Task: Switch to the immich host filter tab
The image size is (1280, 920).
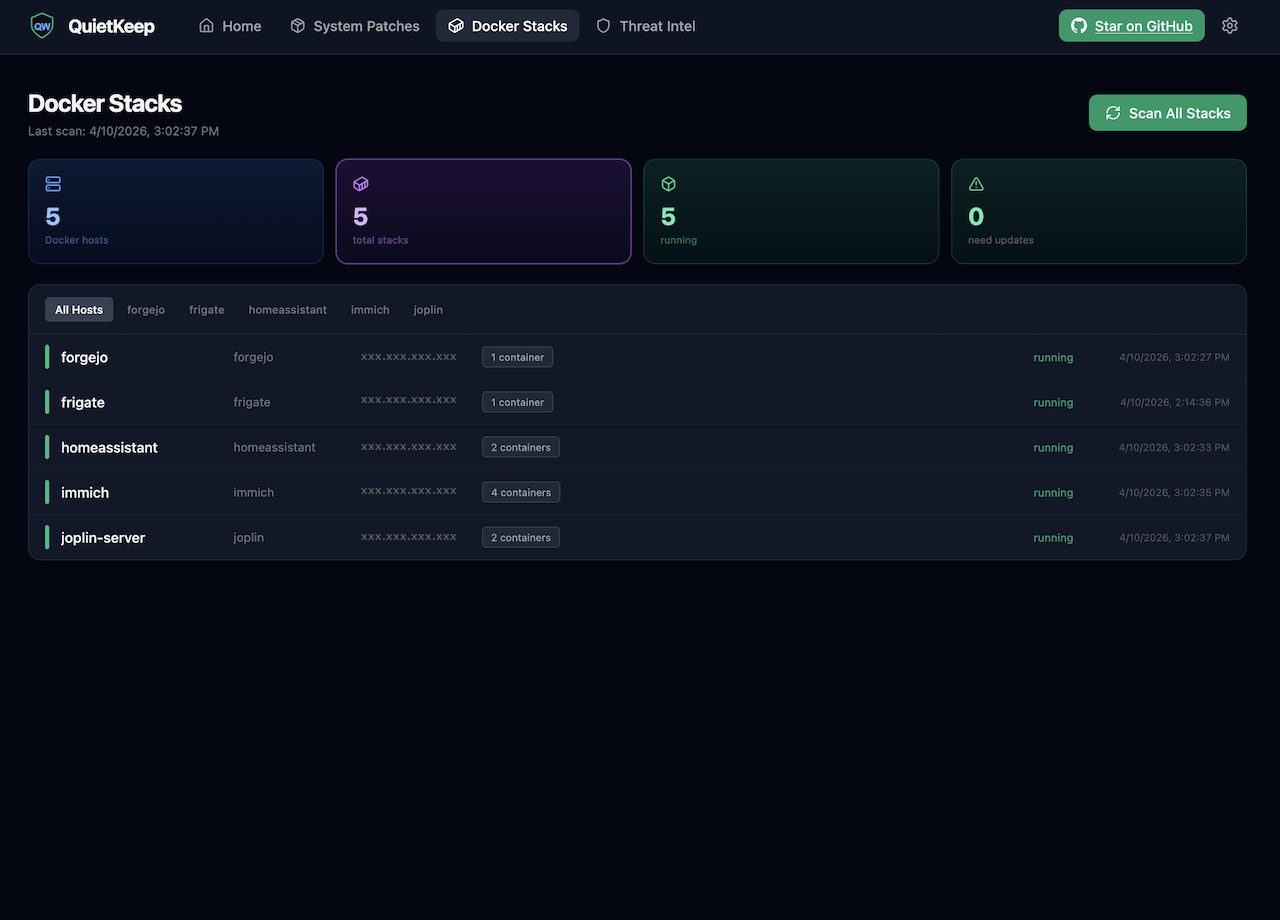Action: pos(370,310)
